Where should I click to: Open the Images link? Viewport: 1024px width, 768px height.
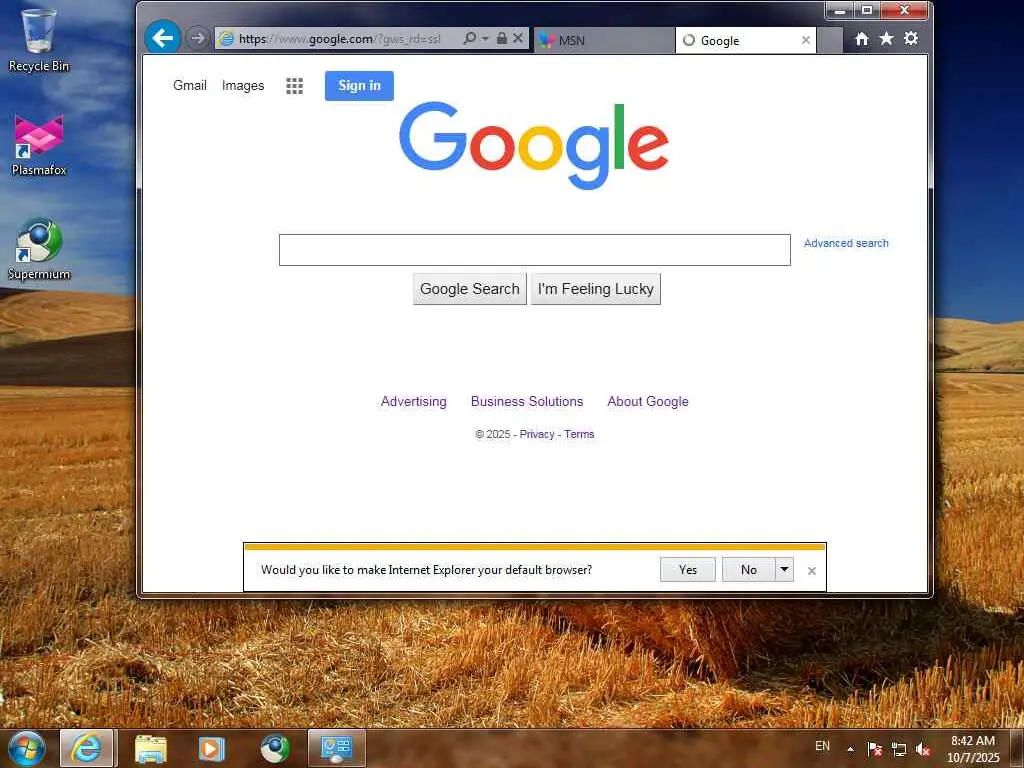(x=243, y=86)
